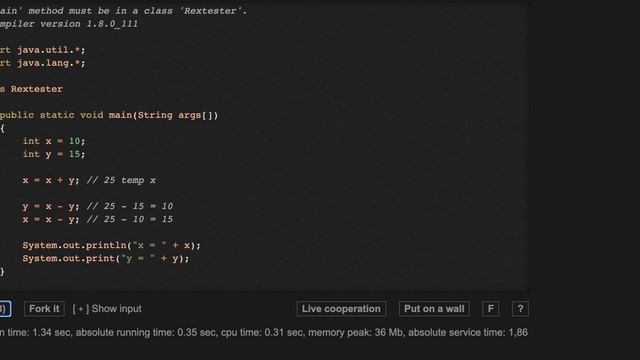Click the main(String args[]) declaration
Viewport: 640px width, 360px height.
point(163,115)
